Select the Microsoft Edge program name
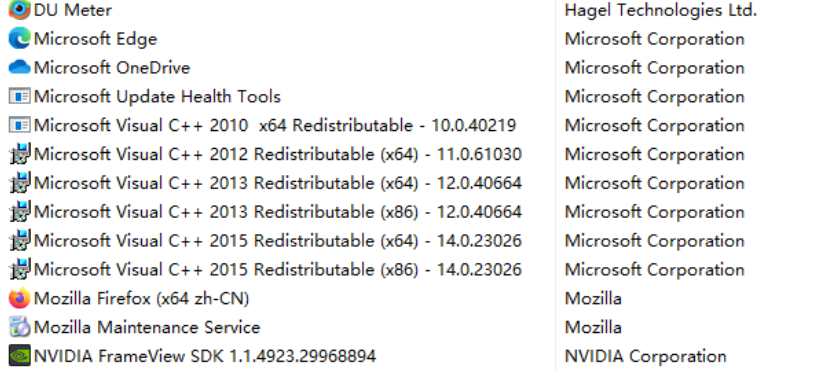Viewport: 819px width, 370px height. click(x=96, y=39)
